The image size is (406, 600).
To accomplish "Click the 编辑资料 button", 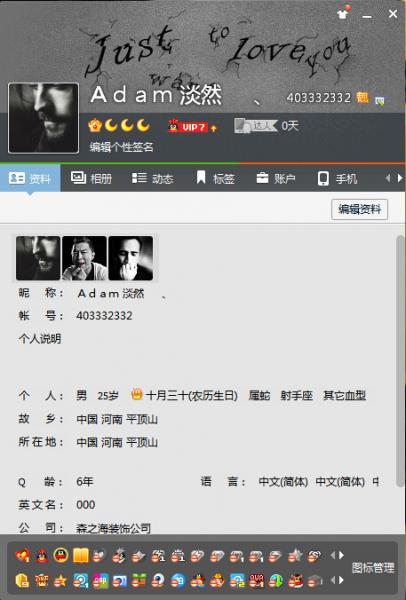I will 359,209.
